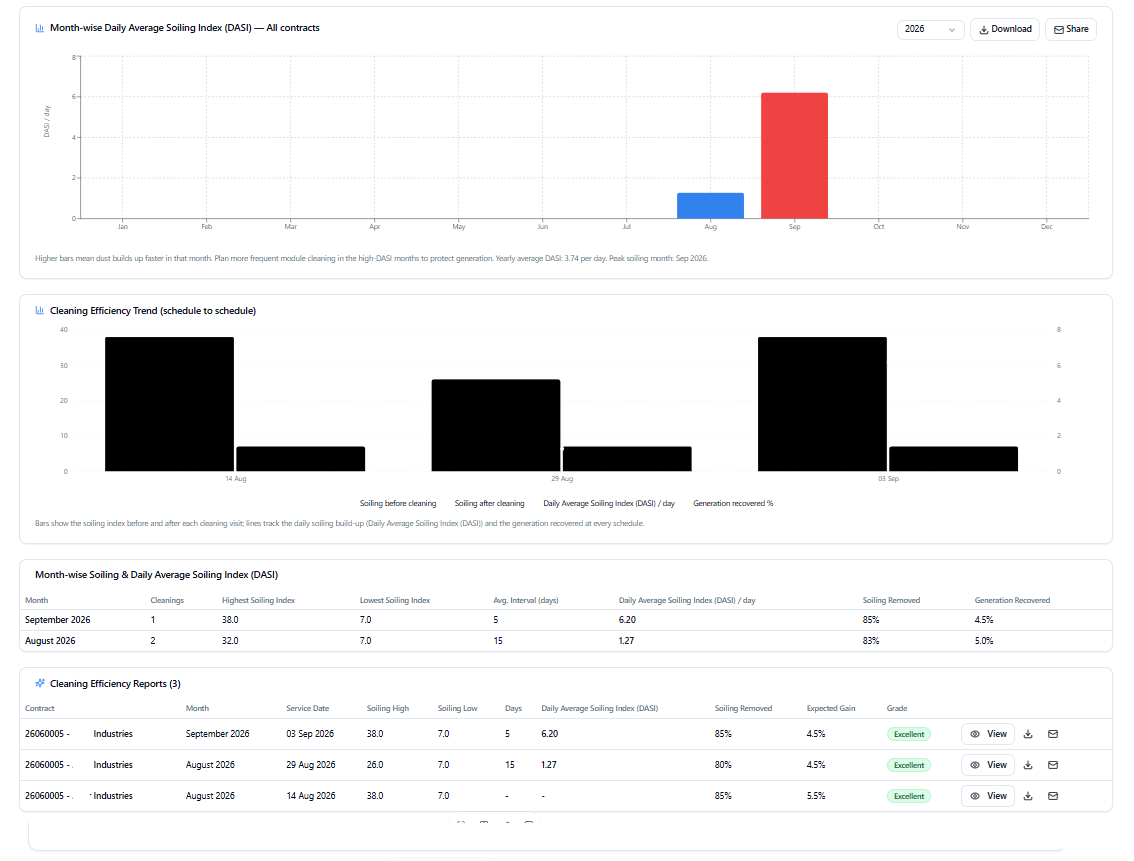Click the Cleanings column header
Screen dimensions: 1134x861
tap(167, 600)
